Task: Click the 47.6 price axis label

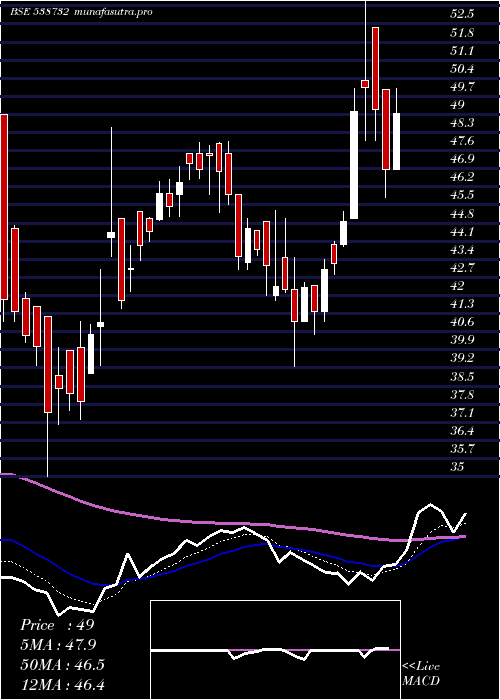Action: click(462, 141)
